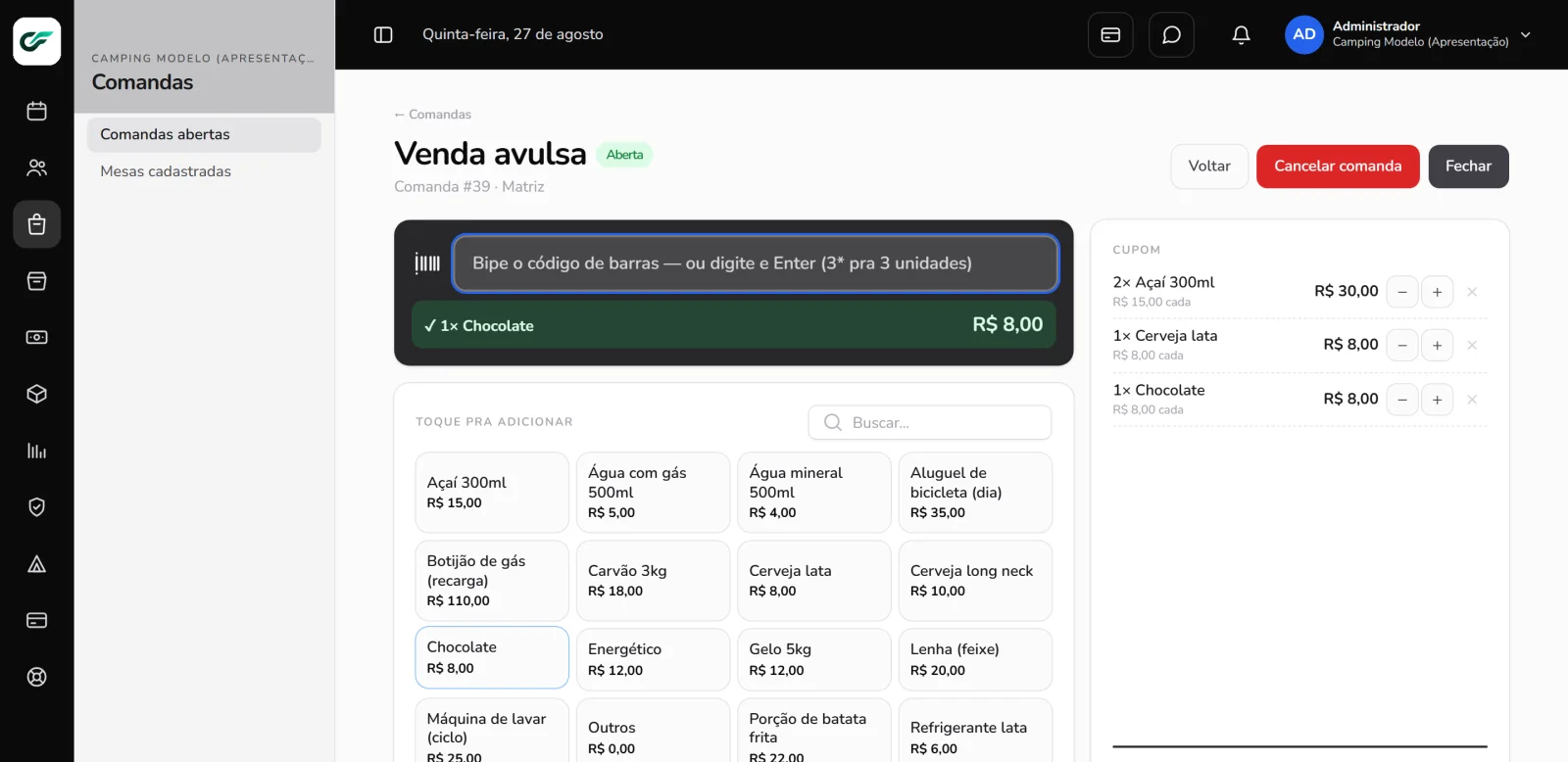Add Energético product card
The width and height of the screenshot is (1568, 762).
point(653,659)
